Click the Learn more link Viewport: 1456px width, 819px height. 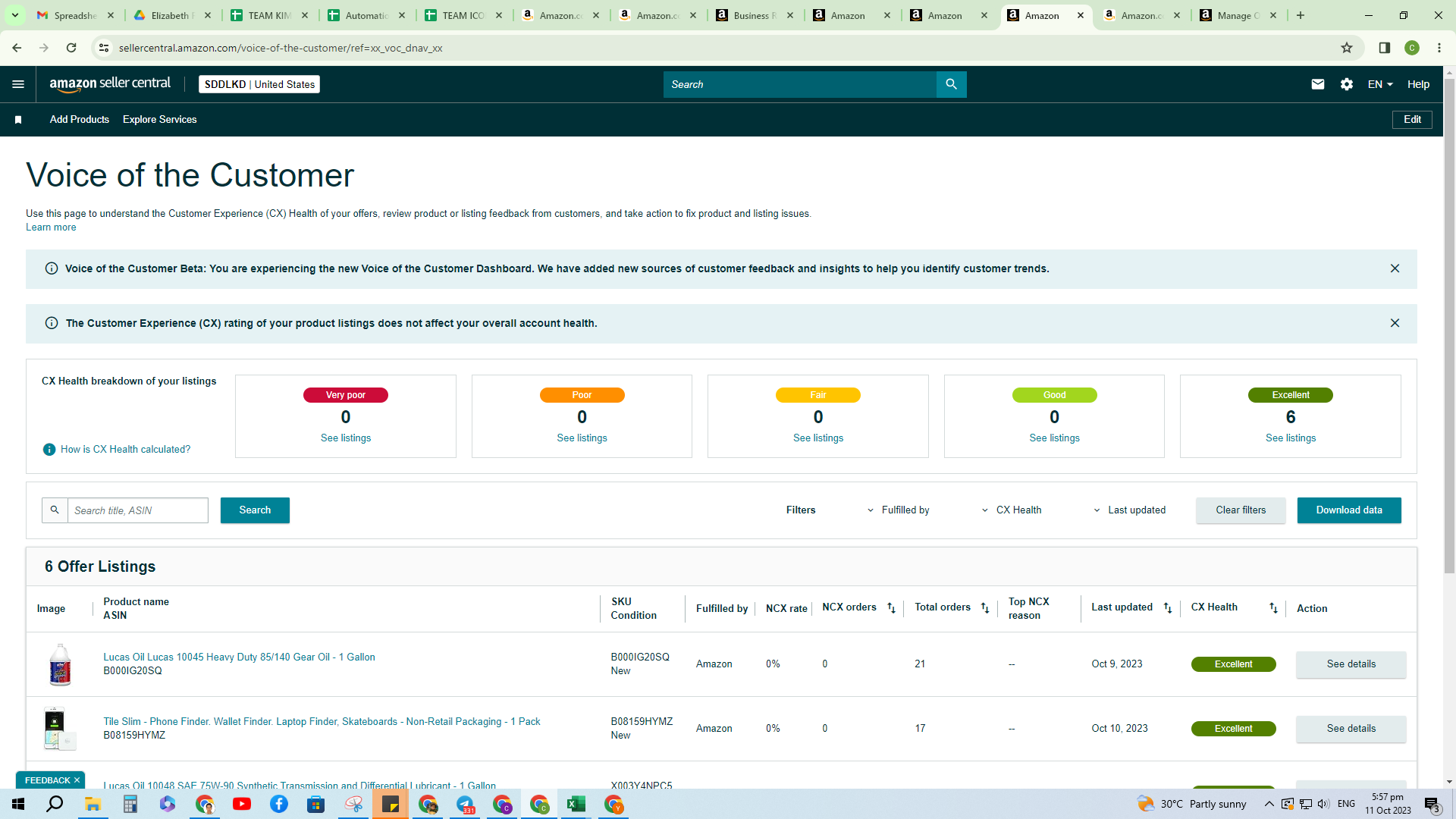point(51,227)
